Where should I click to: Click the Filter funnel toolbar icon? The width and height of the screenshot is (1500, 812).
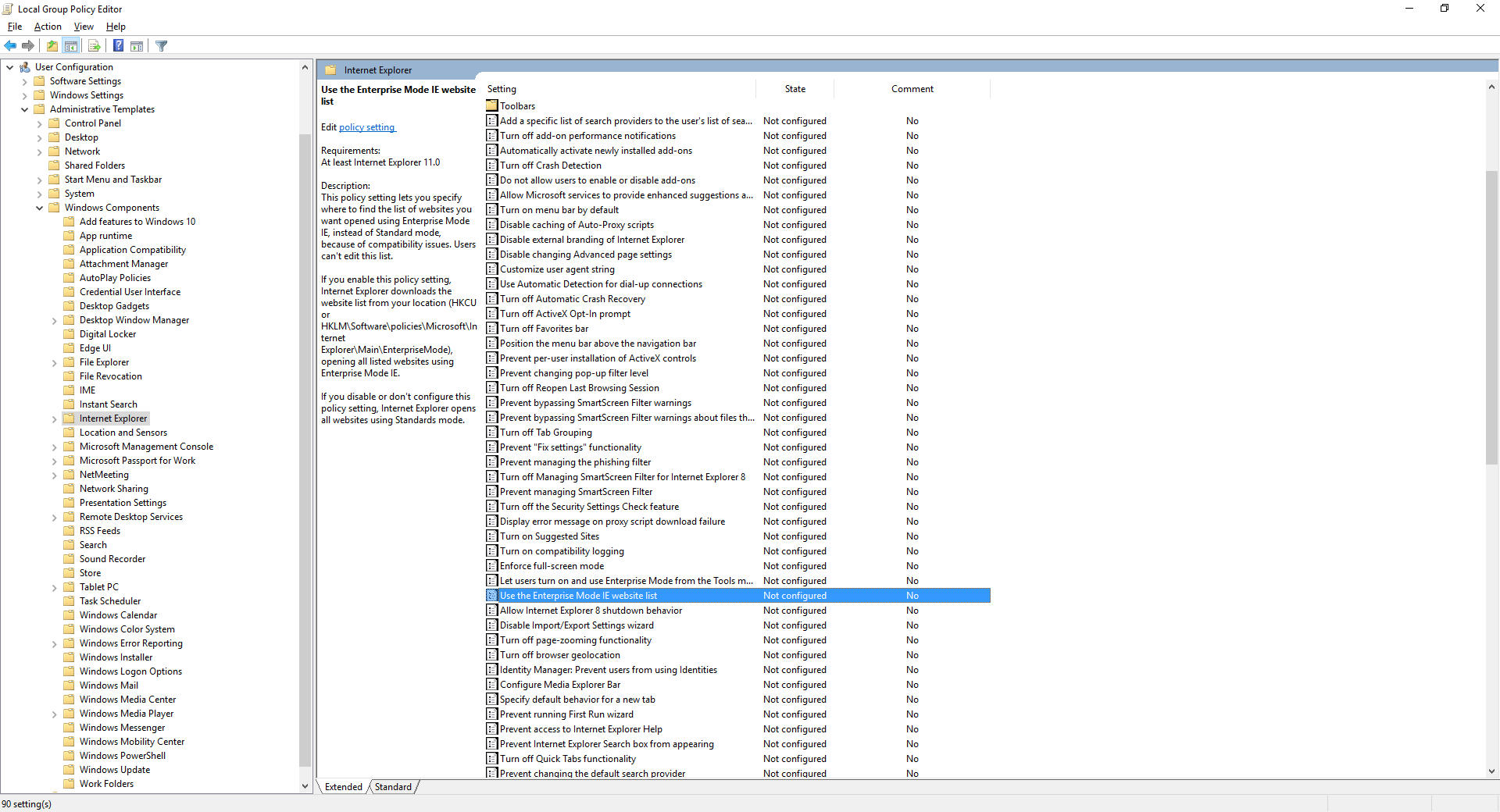click(x=162, y=46)
